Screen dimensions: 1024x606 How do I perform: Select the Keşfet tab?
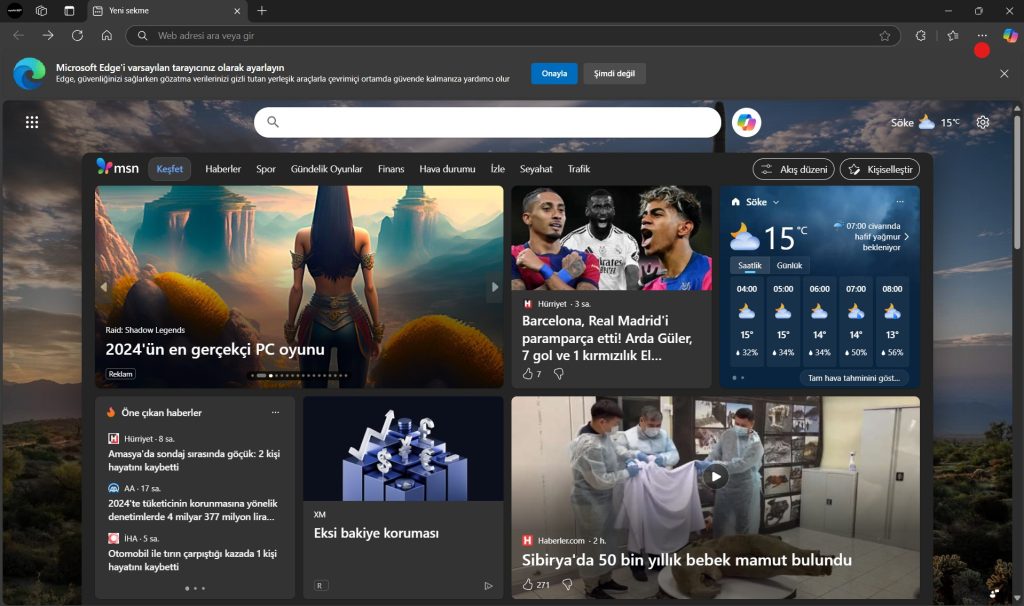(x=170, y=168)
